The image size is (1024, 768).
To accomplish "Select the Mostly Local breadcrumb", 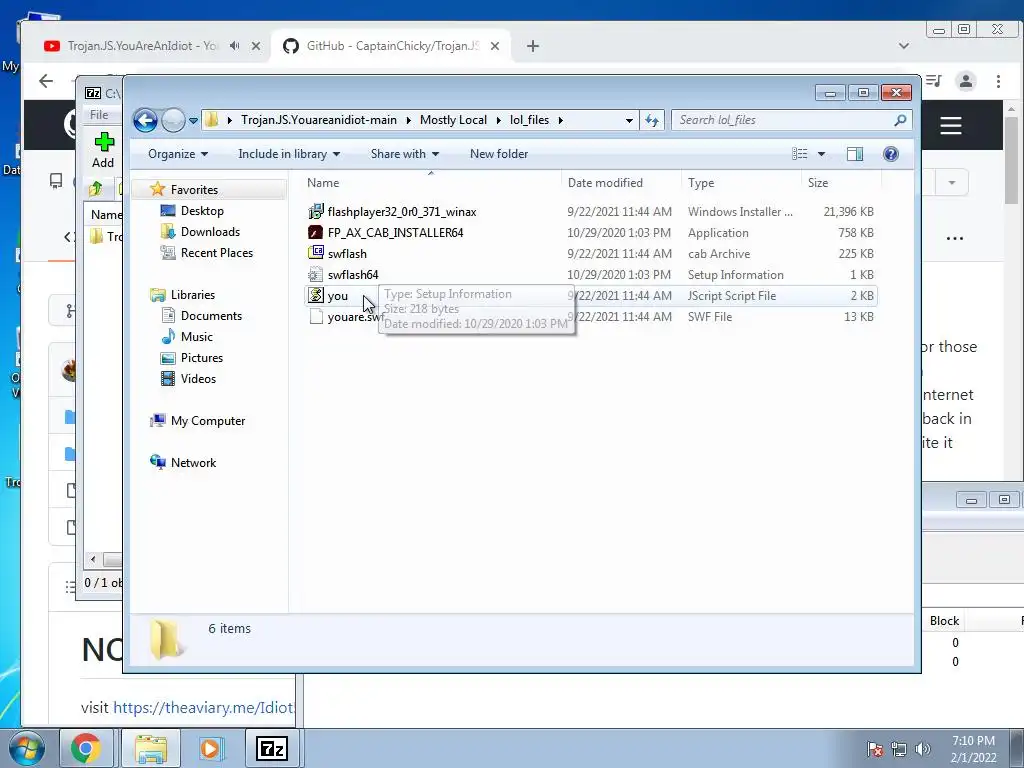I will 453,120.
